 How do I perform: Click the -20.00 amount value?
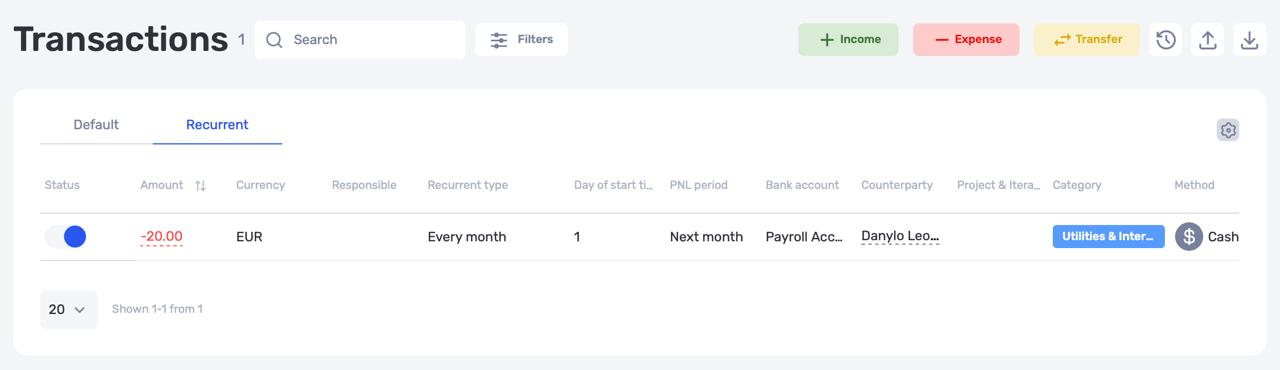(x=161, y=237)
